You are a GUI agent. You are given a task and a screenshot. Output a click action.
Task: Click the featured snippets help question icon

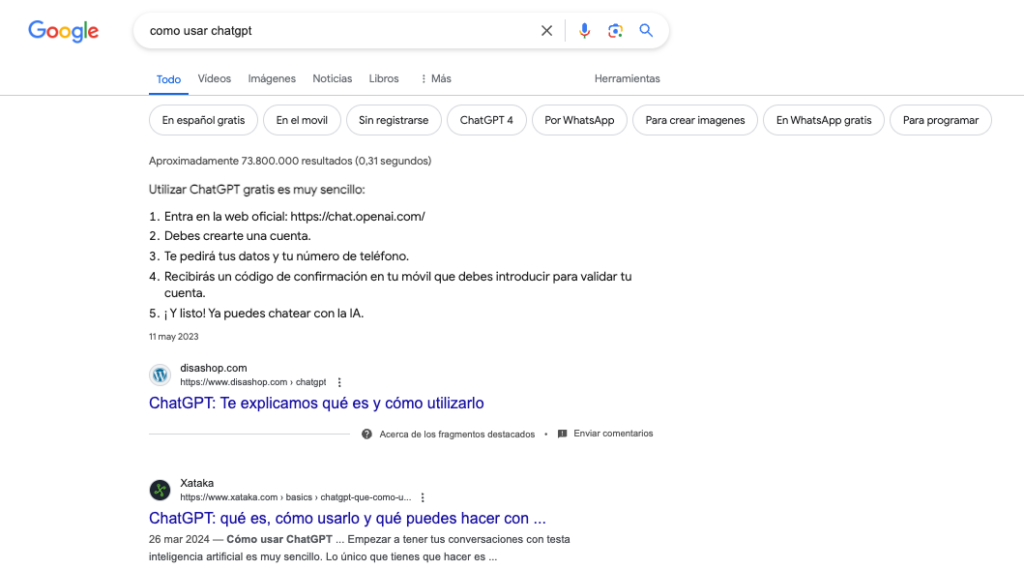[x=367, y=434]
